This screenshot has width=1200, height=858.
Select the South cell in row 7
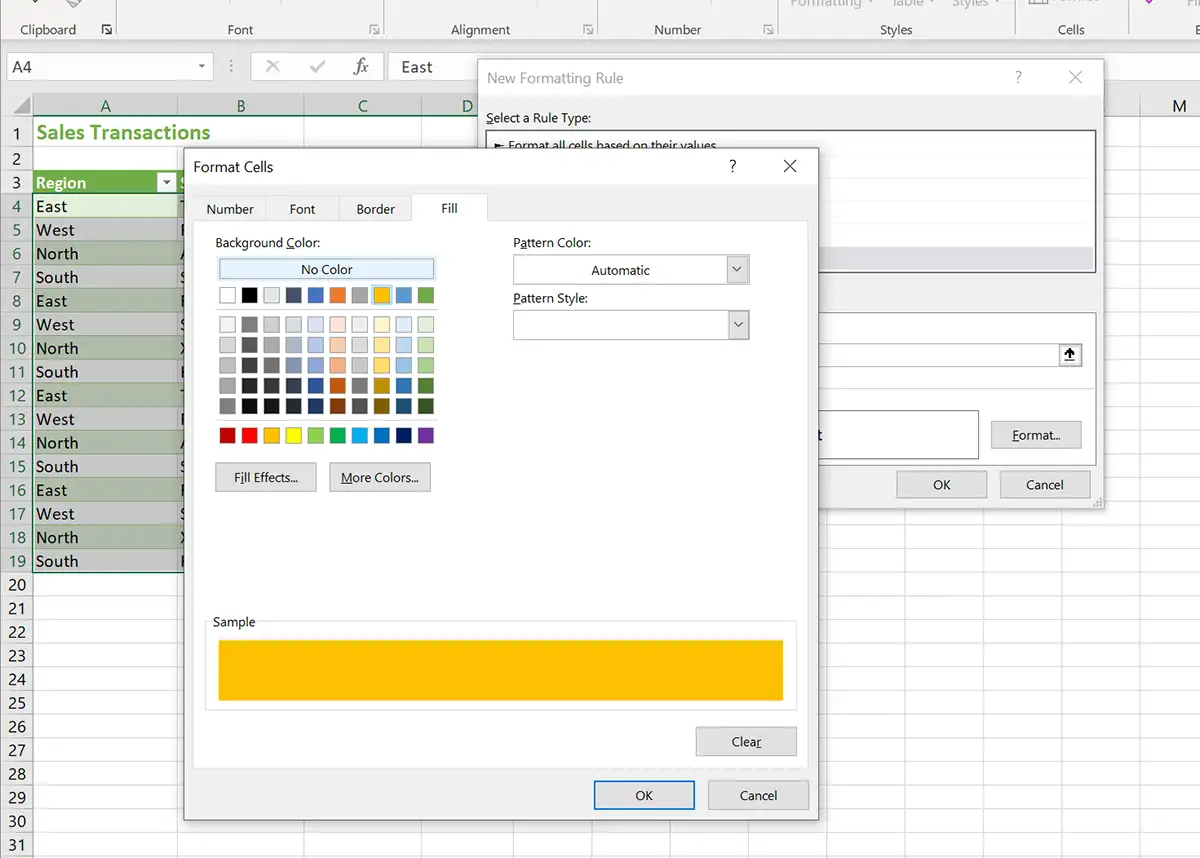(x=105, y=277)
